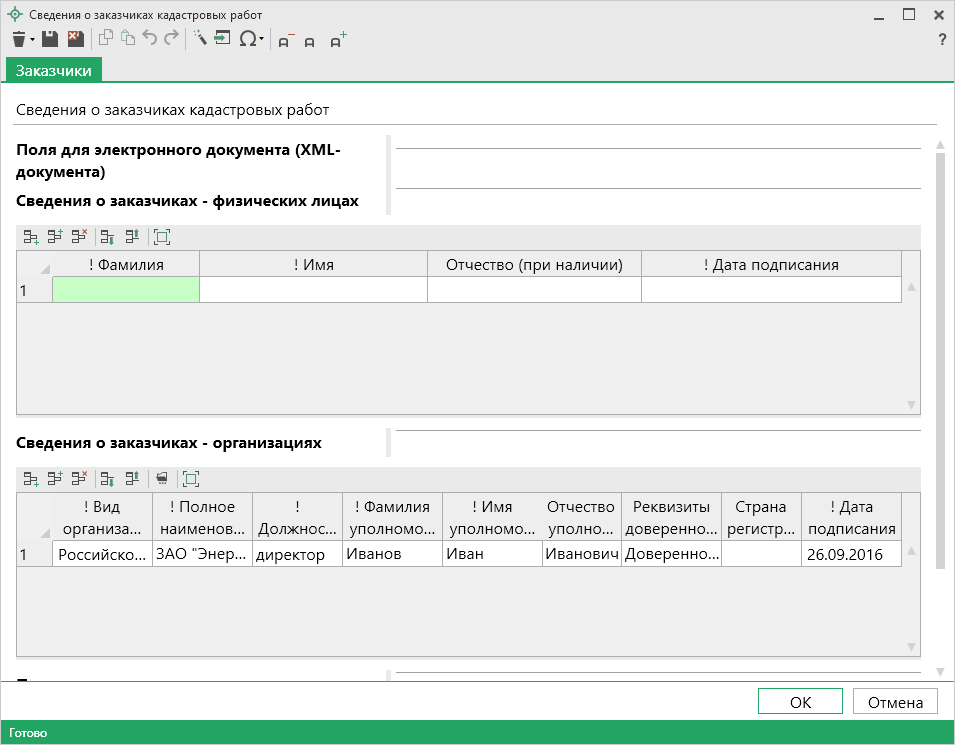Image resolution: width=955 pixels, height=745 pixels.
Task: Decrease font size with the A− icon
Action: tap(285, 40)
